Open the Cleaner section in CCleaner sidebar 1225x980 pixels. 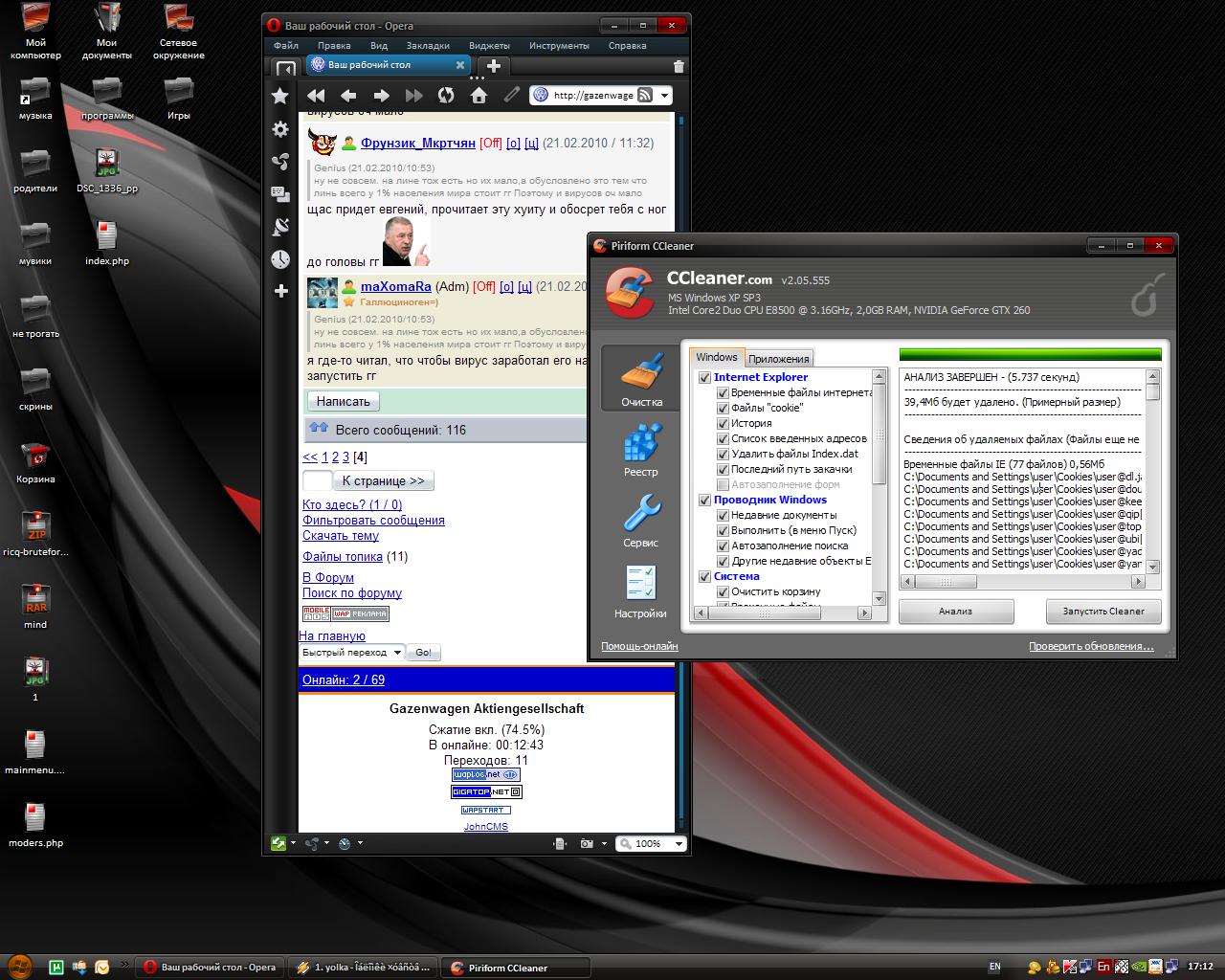pyautogui.click(x=641, y=379)
